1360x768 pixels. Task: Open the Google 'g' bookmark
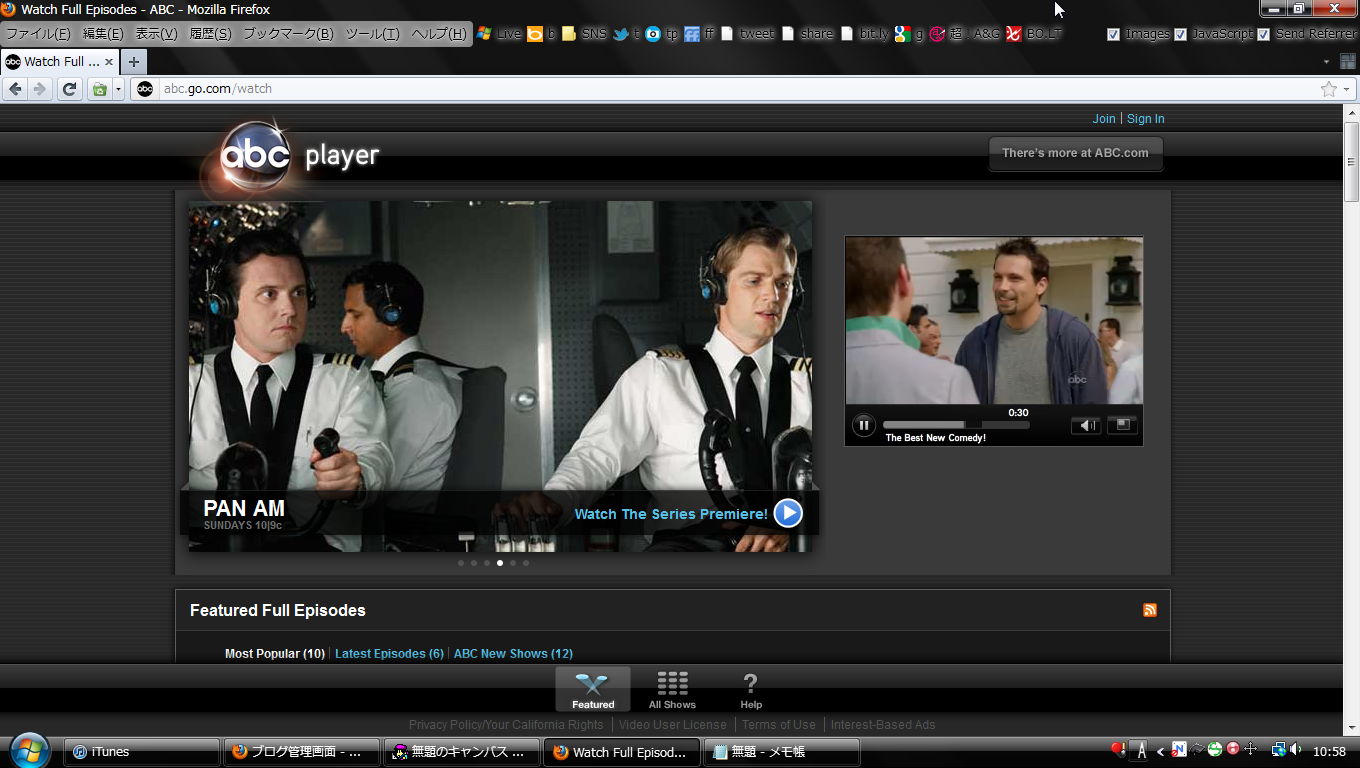[x=909, y=34]
